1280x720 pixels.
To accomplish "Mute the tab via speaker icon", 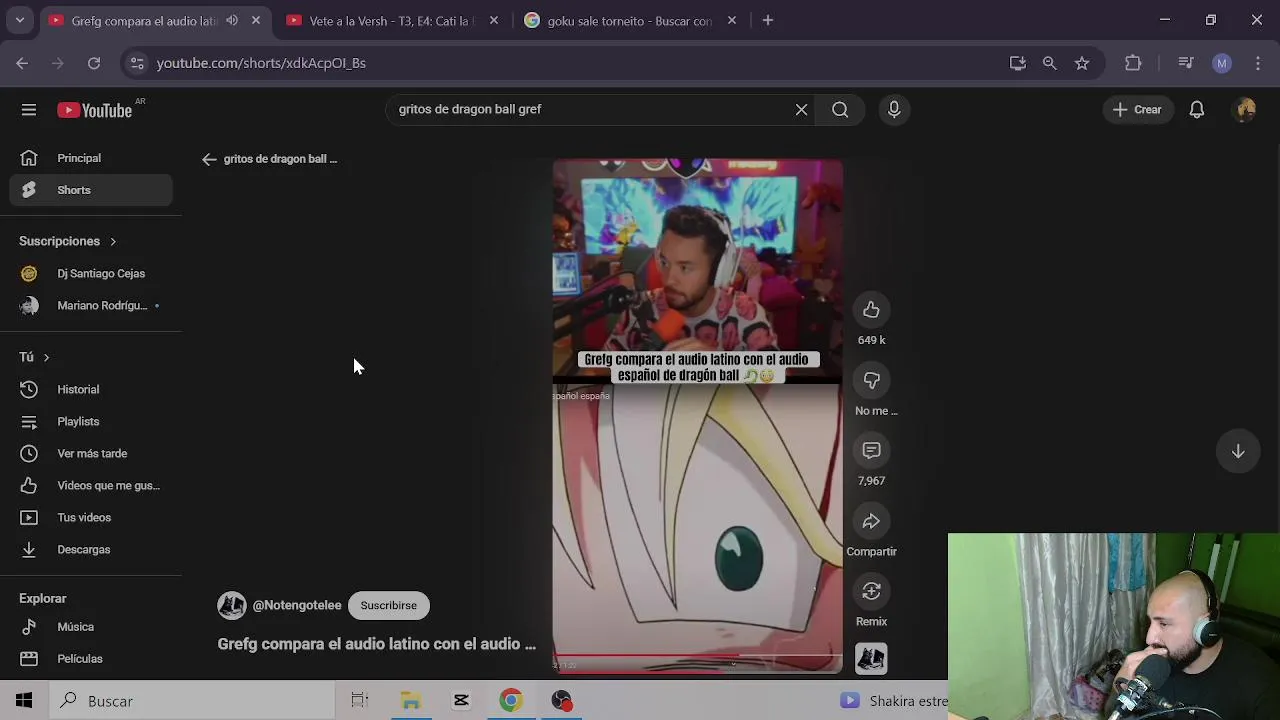I will click(232, 20).
